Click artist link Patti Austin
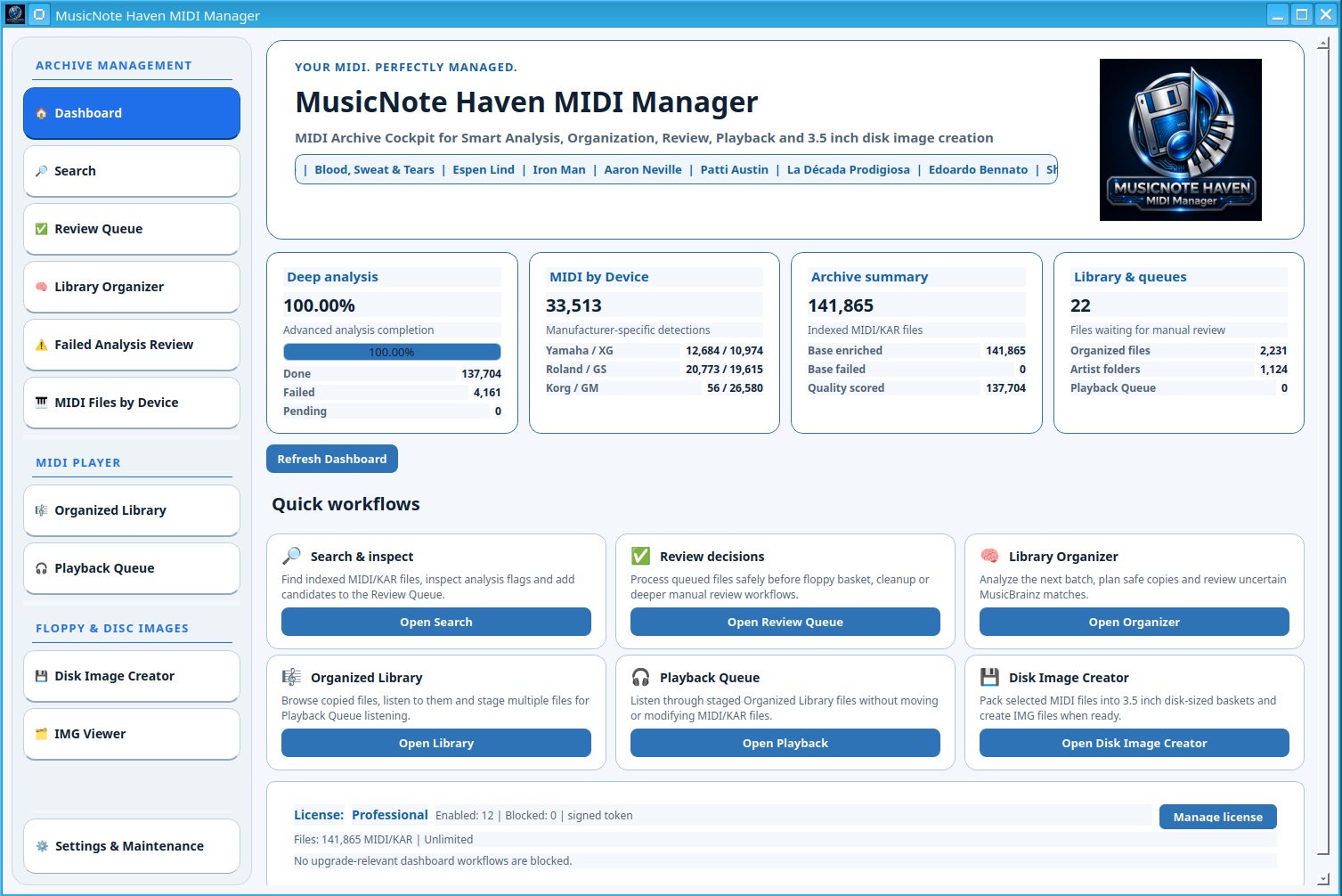The image size is (1342, 896). pyautogui.click(x=735, y=169)
